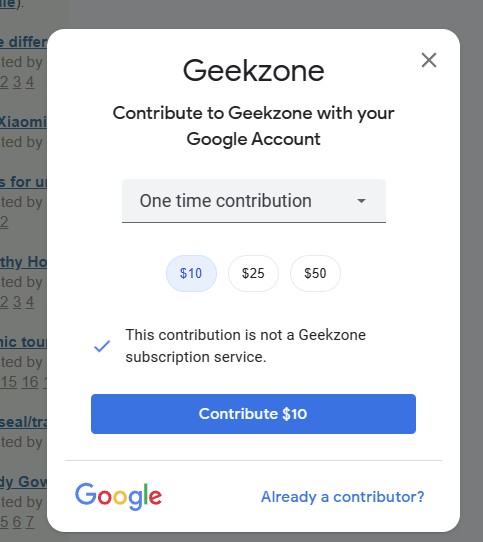This screenshot has height=542, width=483.
Task: Open the partially hidden 'differ' thread link
Action: [23, 42]
